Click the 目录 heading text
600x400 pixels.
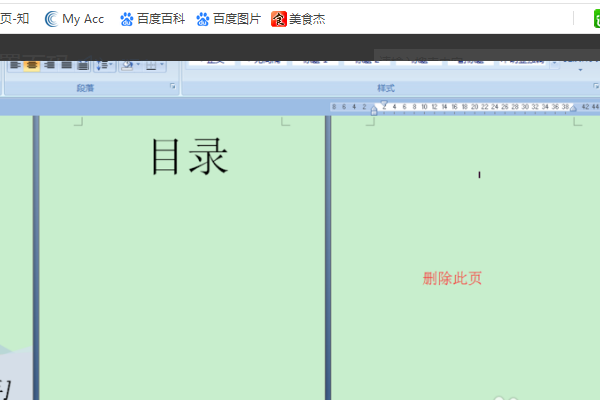(190, 156)
